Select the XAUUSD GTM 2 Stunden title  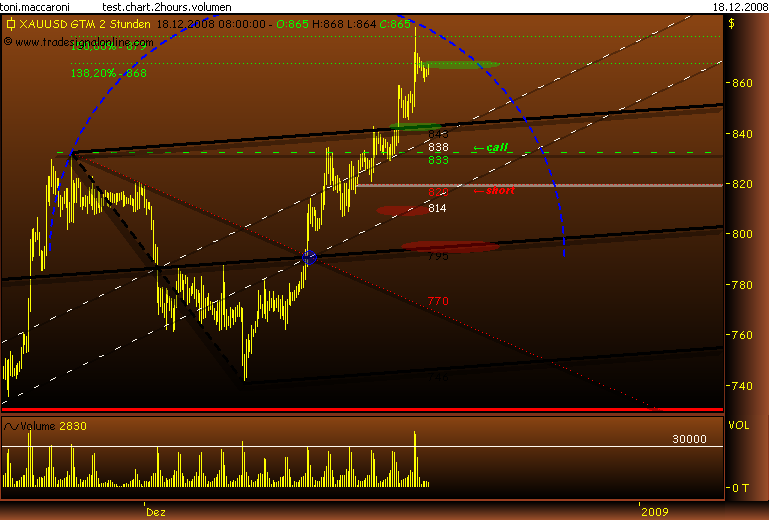pyautogui.click(x=84, y=24)
